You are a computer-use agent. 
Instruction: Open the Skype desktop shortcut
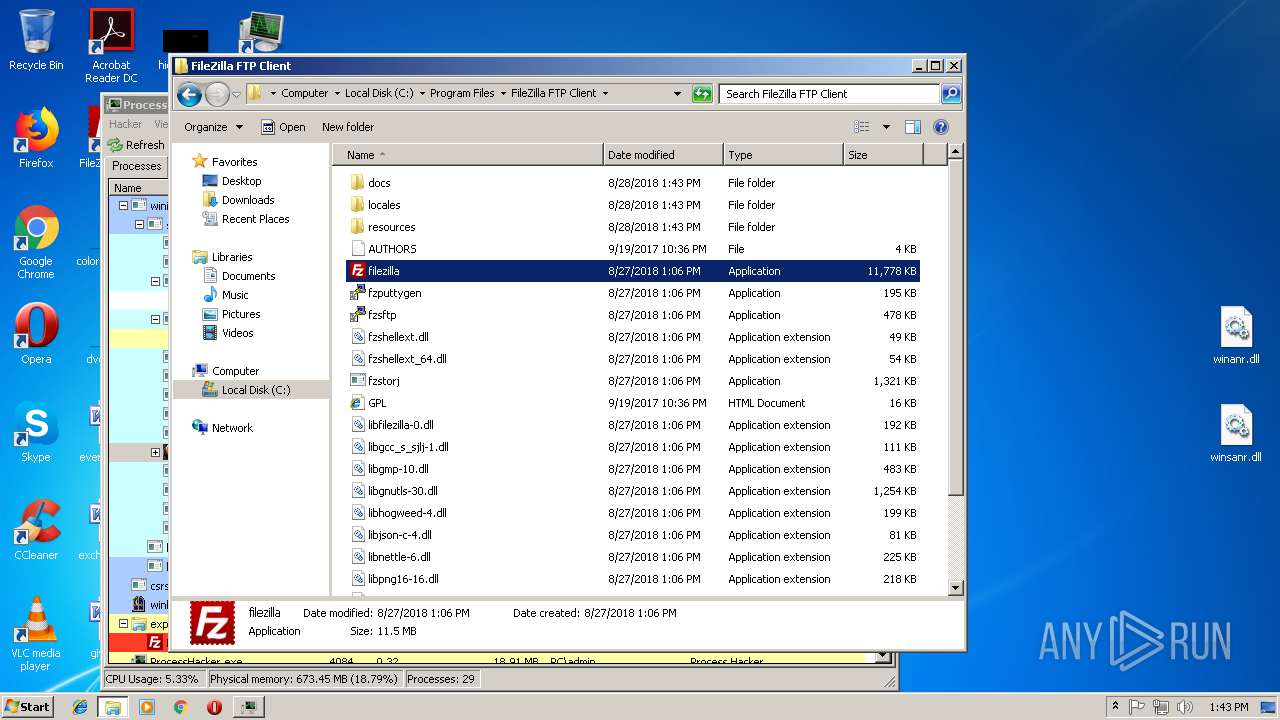pos(36,432)
